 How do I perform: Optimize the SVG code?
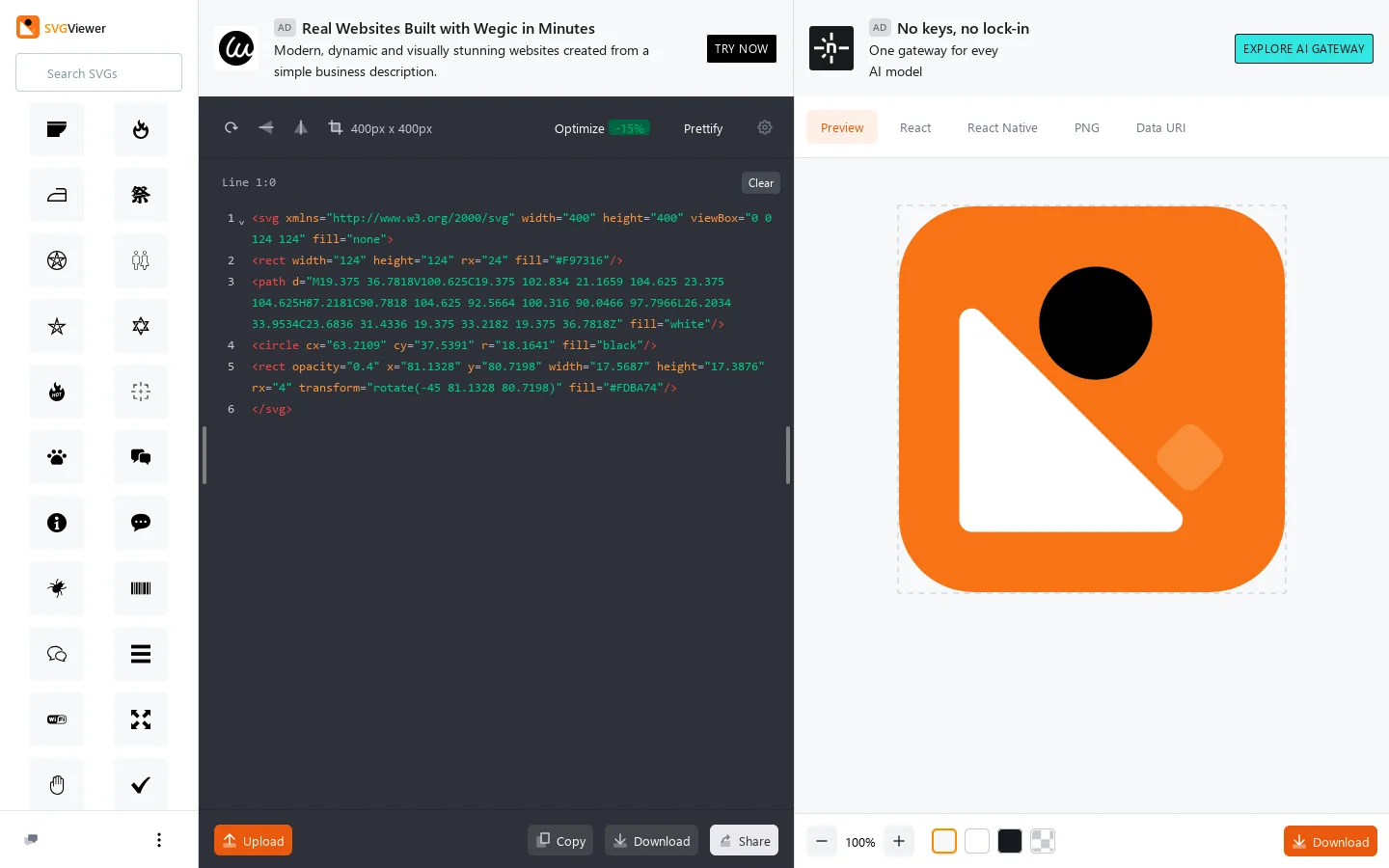602,128
